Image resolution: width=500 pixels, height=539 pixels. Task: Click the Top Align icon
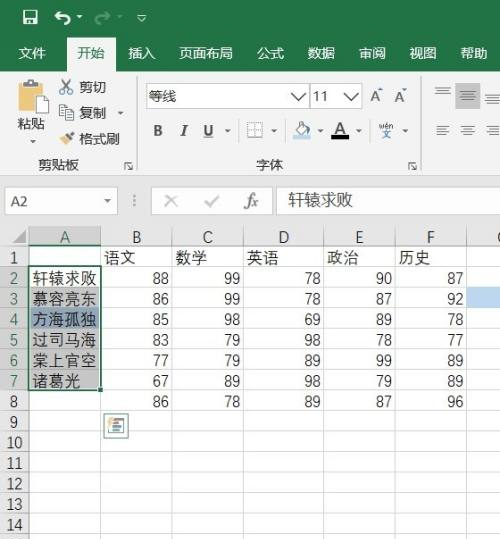(x=443, y=91)
